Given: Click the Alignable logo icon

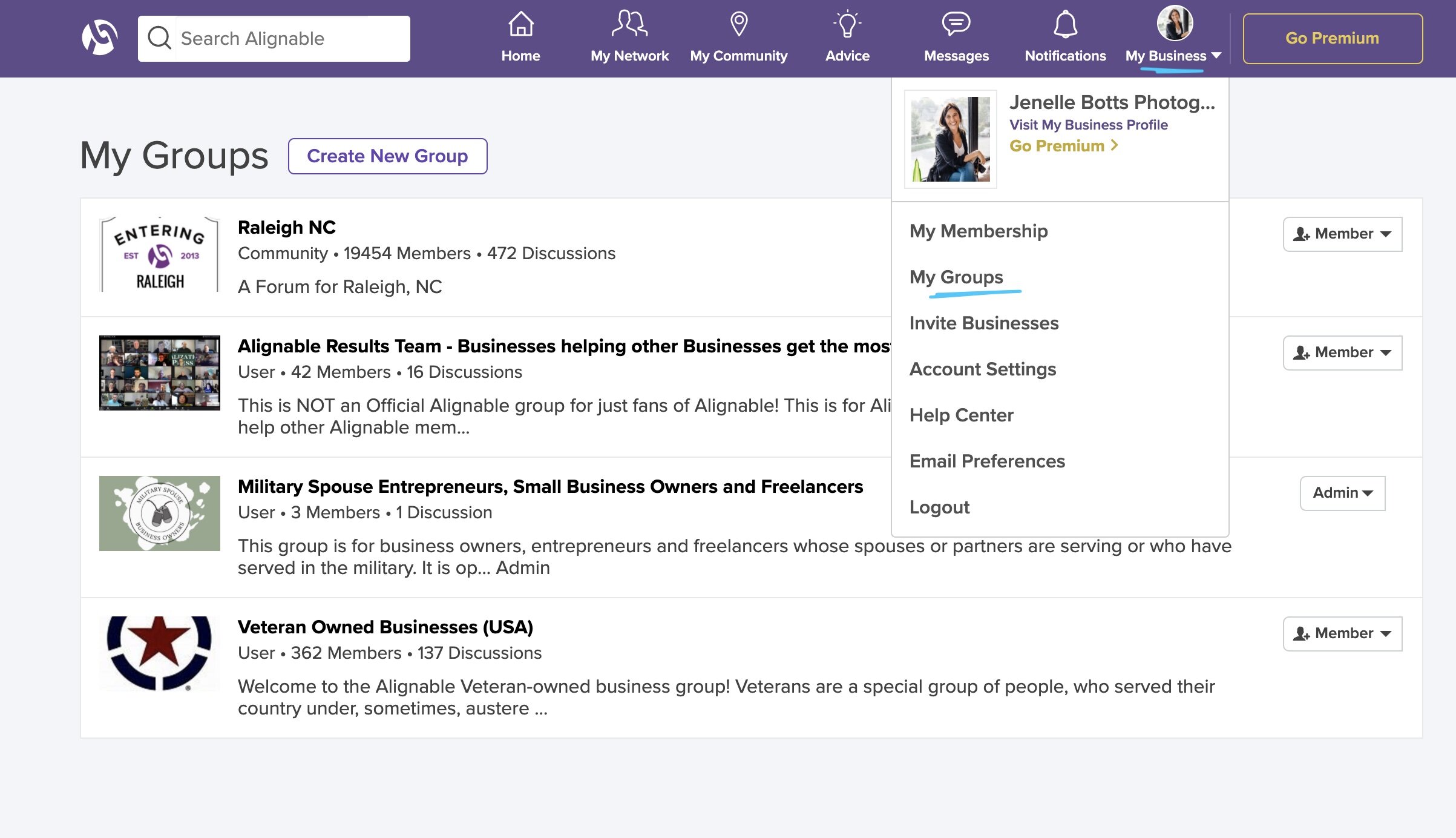Looking at the screenshot, I should 100,38.
